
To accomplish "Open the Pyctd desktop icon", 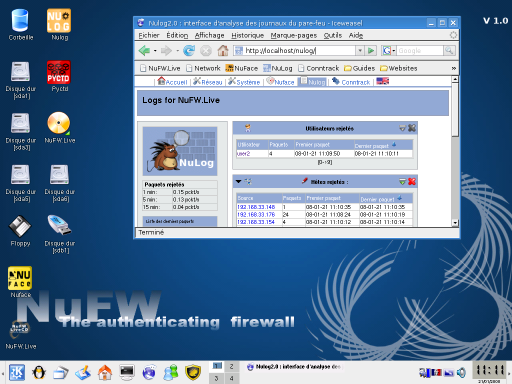I will (x=59, y=76).
